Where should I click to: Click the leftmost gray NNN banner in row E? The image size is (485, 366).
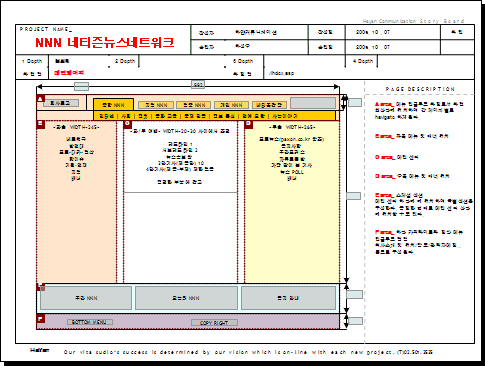[86, 298]
